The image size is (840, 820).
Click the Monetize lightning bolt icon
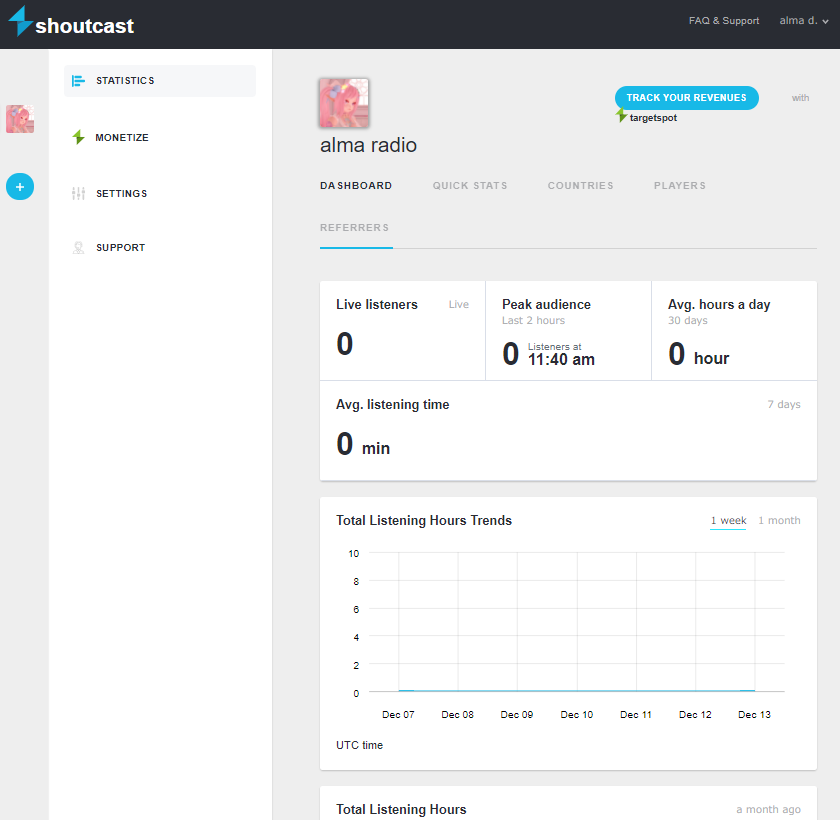tap(78, 138)
